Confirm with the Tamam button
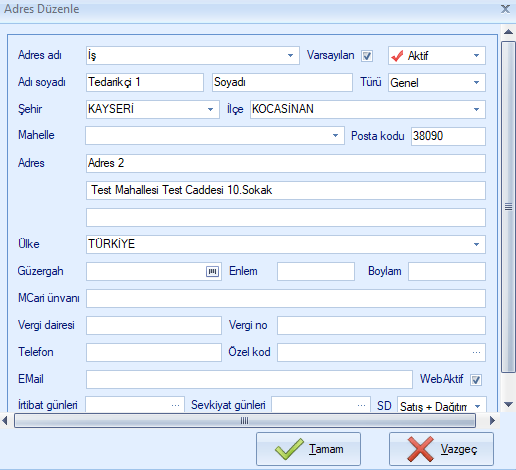Screen dimensions: 516x470 tap(308, 449)
